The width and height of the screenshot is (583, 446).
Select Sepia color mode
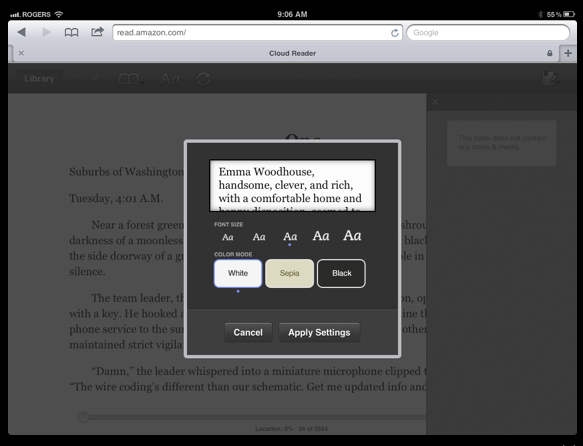289,273
